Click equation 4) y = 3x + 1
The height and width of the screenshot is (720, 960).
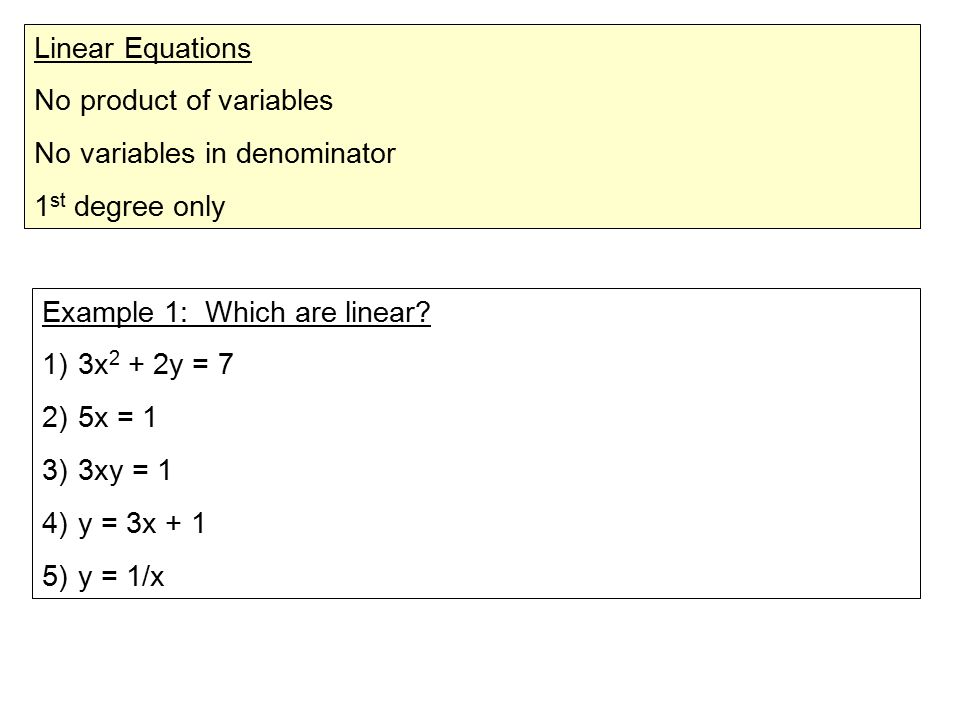tap(124, 524)
